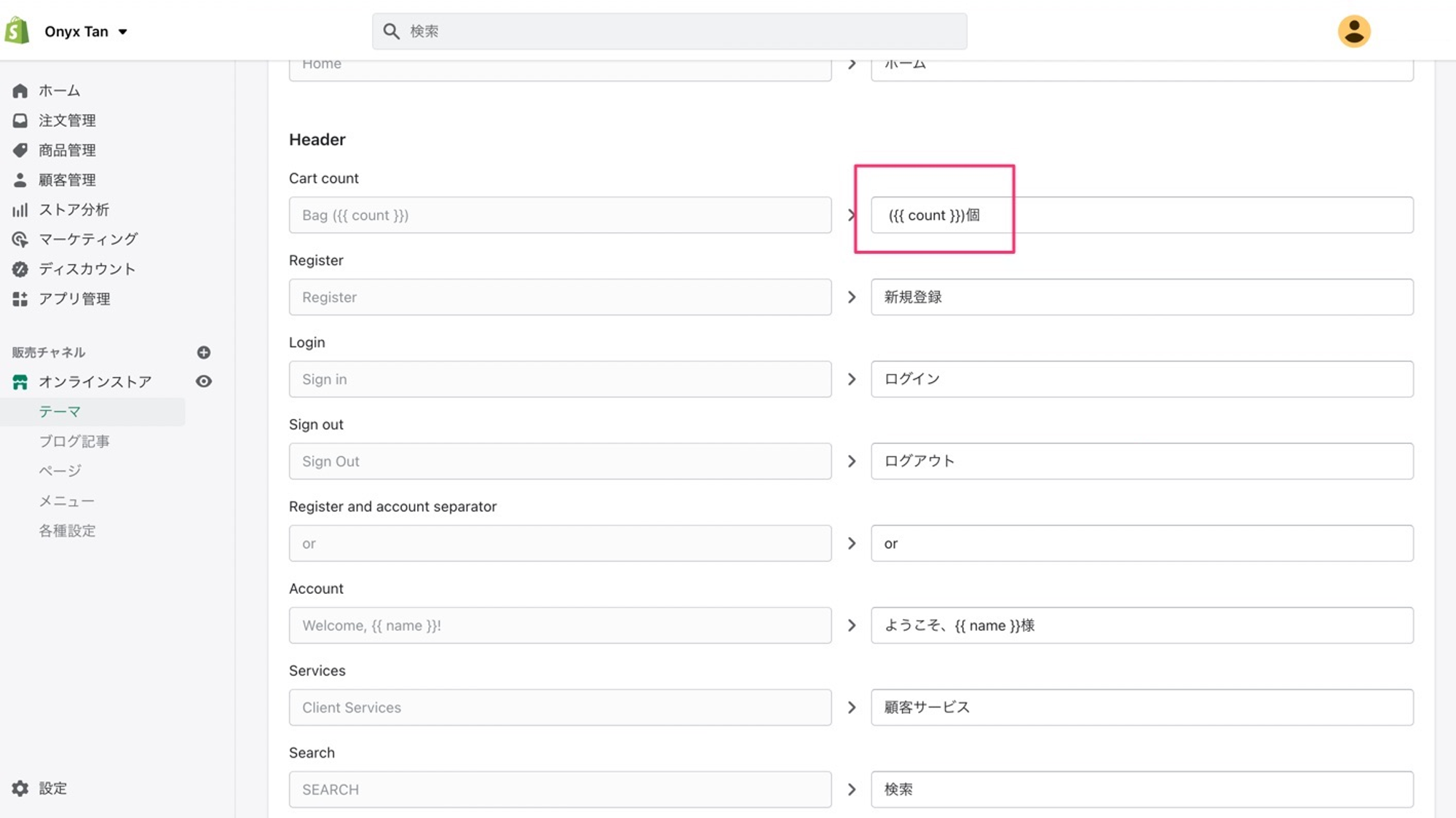Click the Header section heading
1456x818 pixels.
(x=317, y=140)
